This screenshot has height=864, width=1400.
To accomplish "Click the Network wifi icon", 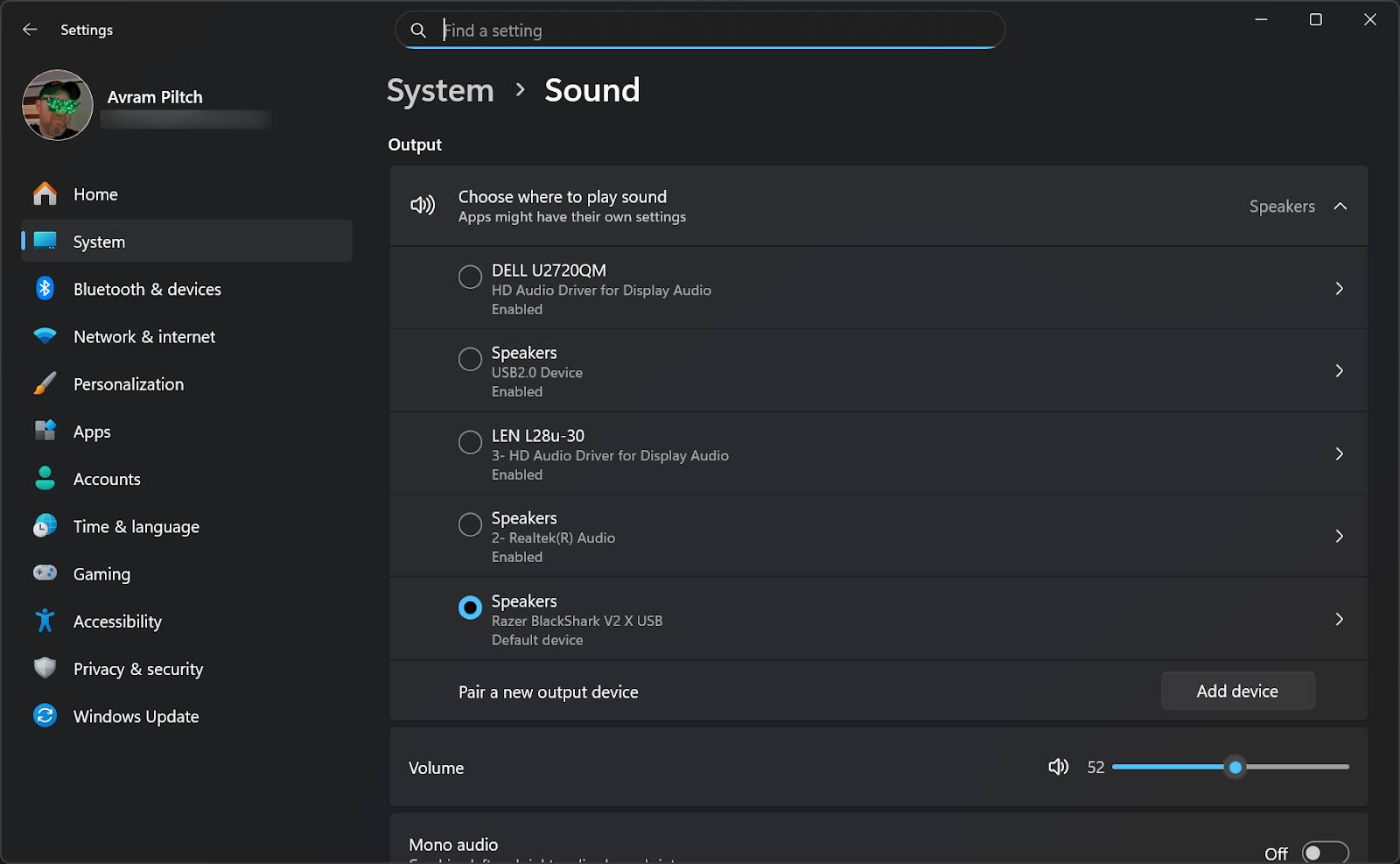I will tap(45, 336).
